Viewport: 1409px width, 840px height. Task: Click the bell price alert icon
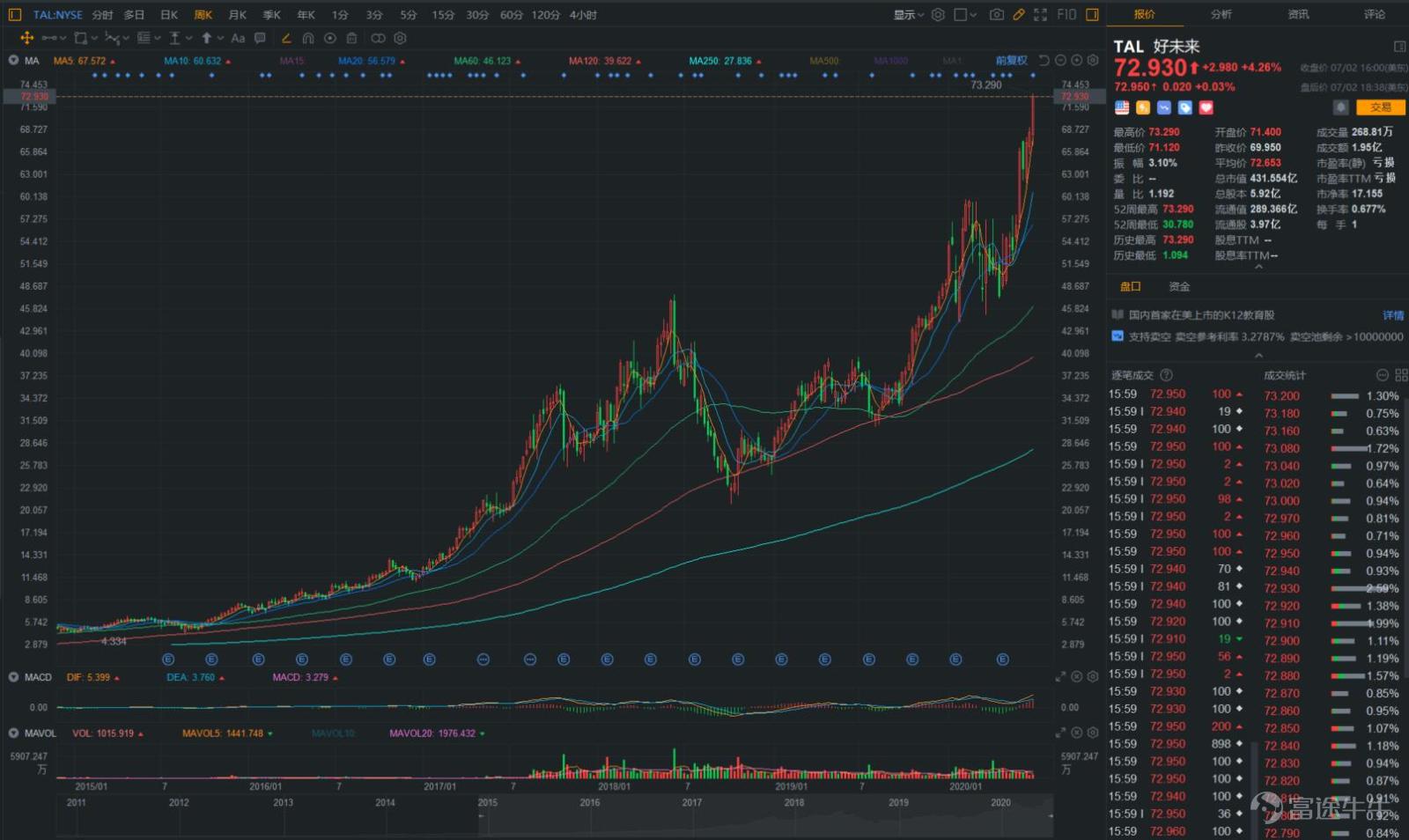tap(1340, 107)
